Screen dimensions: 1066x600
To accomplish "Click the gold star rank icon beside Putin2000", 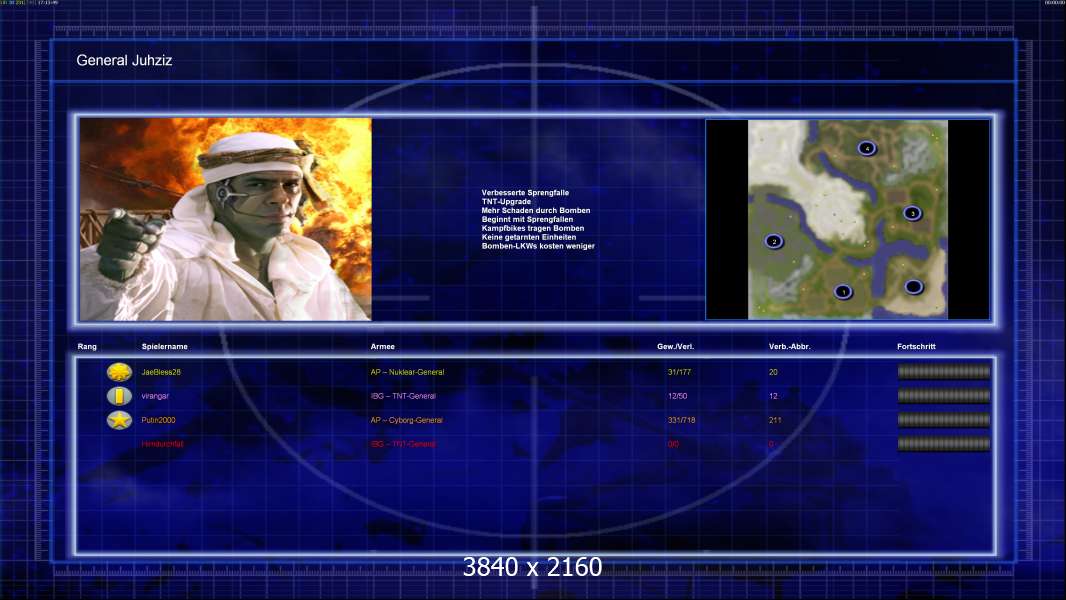I will pos(119,420).
